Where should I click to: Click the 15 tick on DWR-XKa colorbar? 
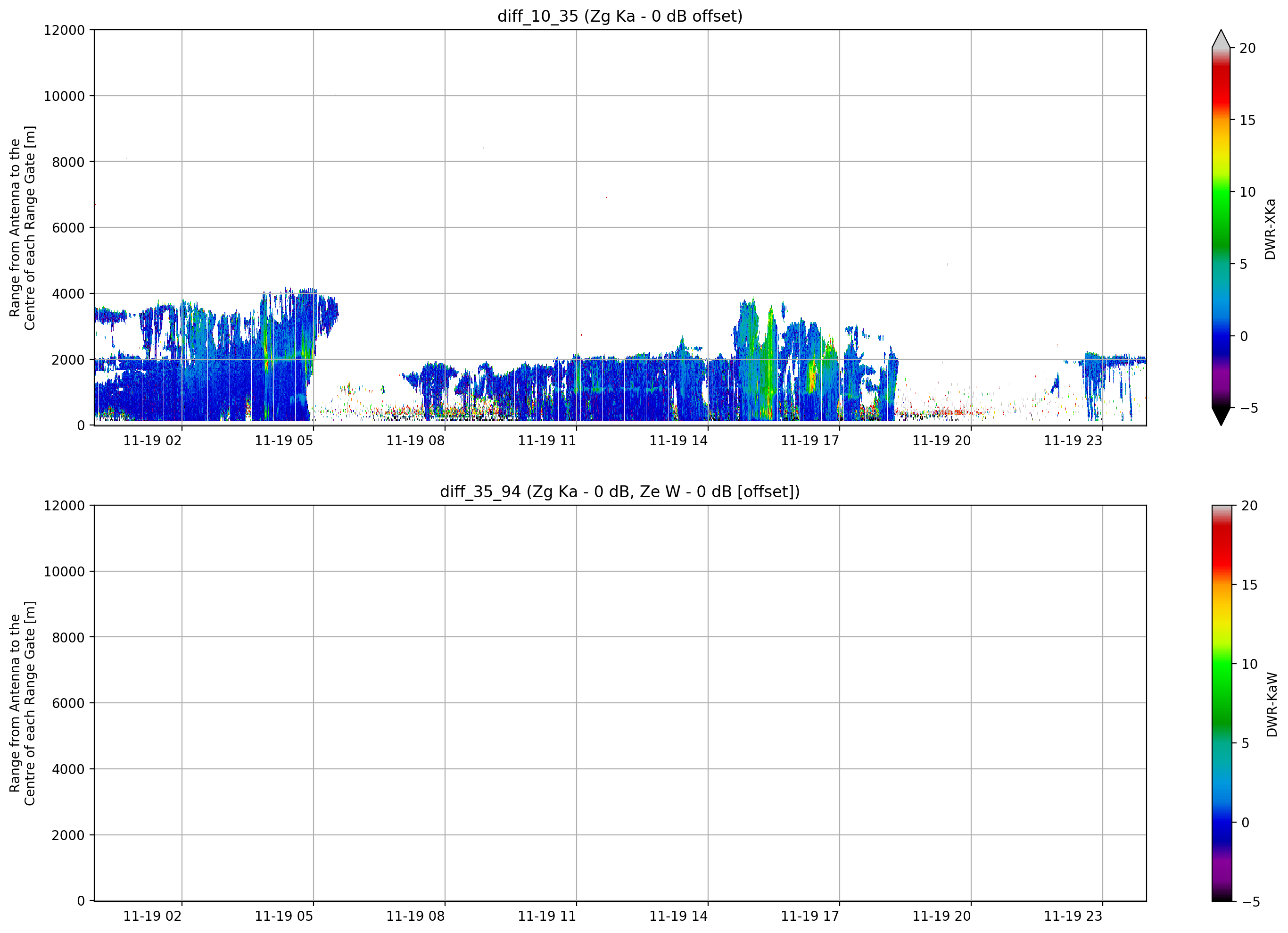[x=1247, y=120]
